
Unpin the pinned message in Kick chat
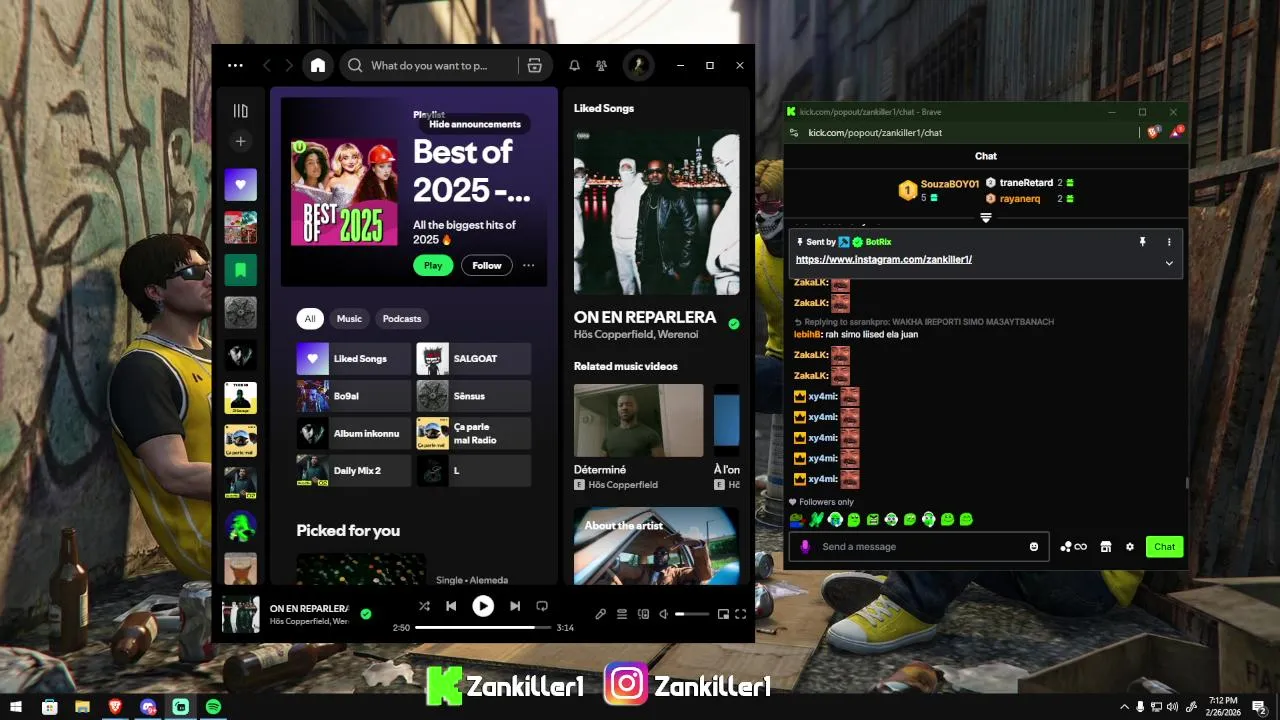(x=1142, y=242)
